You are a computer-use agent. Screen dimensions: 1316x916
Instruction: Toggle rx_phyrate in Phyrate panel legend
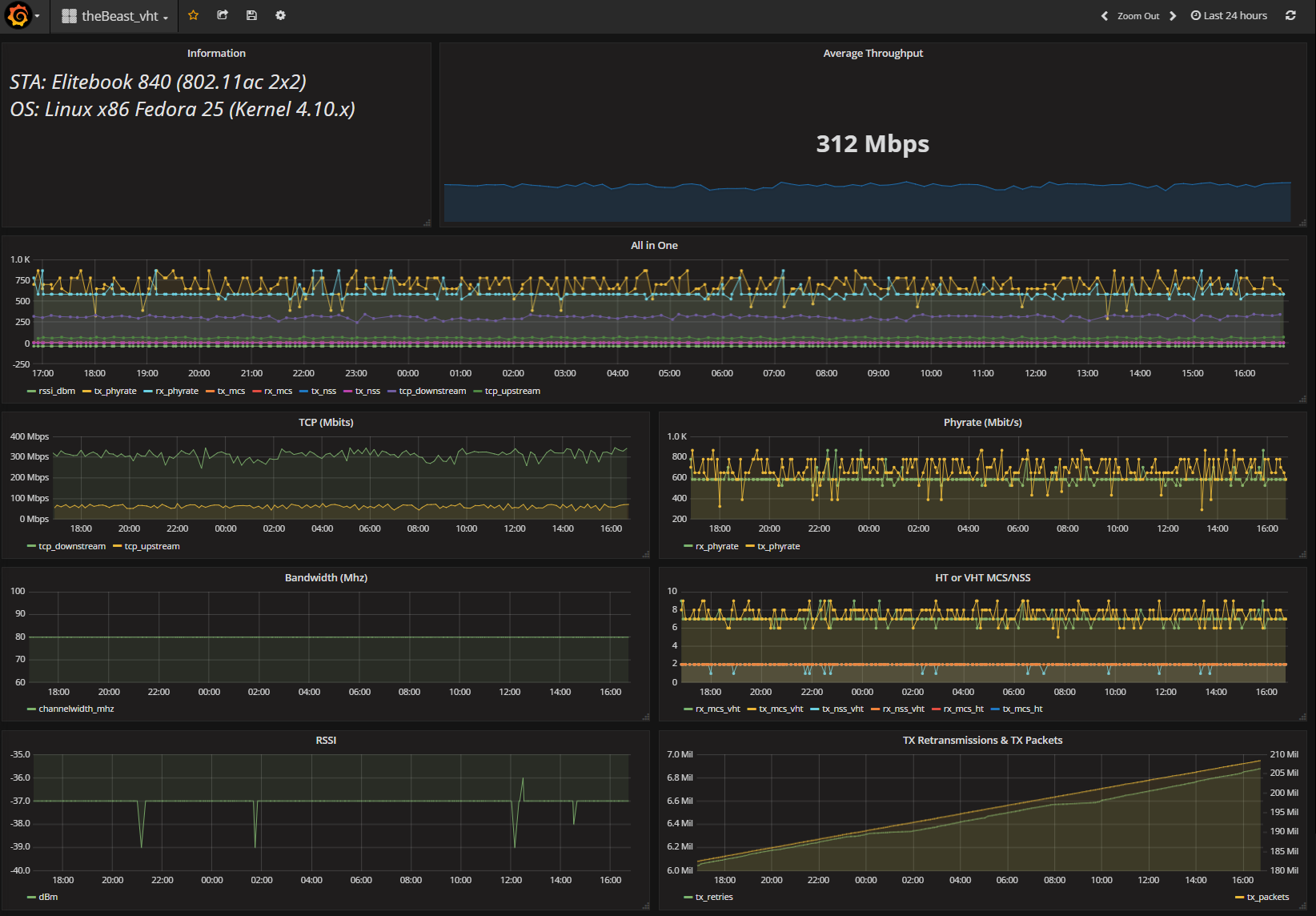(717, 546)
